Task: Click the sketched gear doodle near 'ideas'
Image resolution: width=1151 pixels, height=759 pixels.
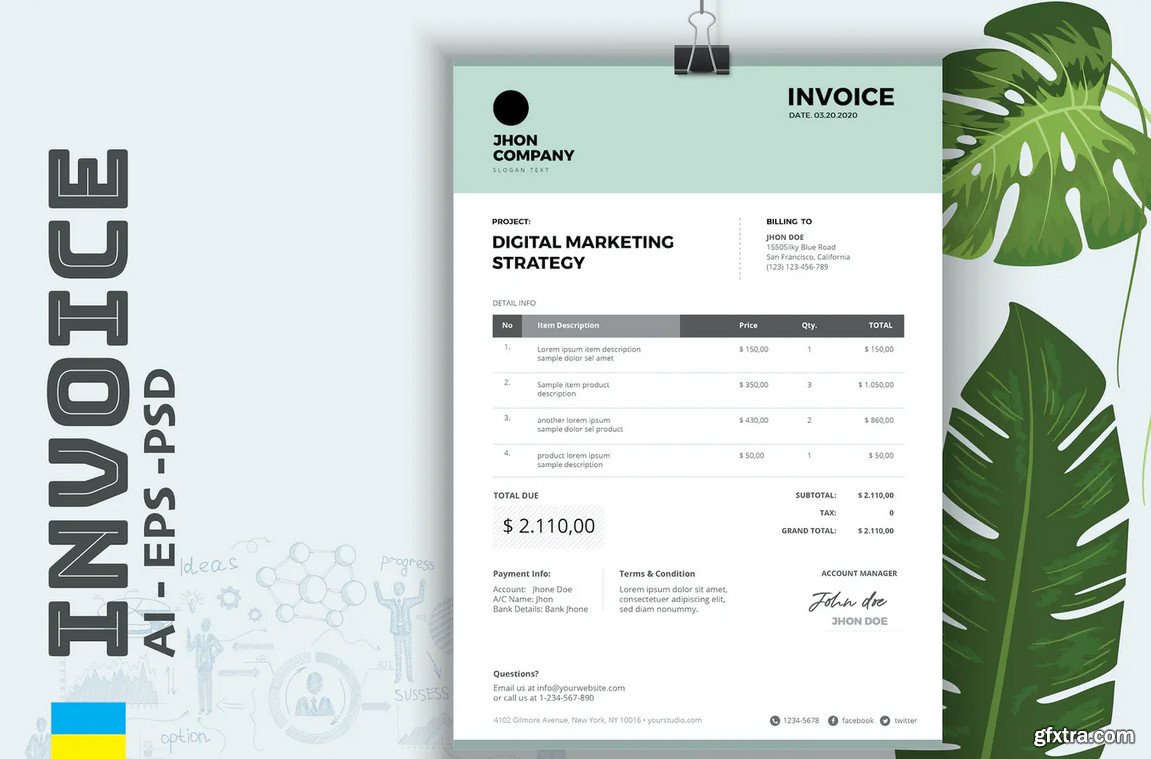Action: (229, 598)
